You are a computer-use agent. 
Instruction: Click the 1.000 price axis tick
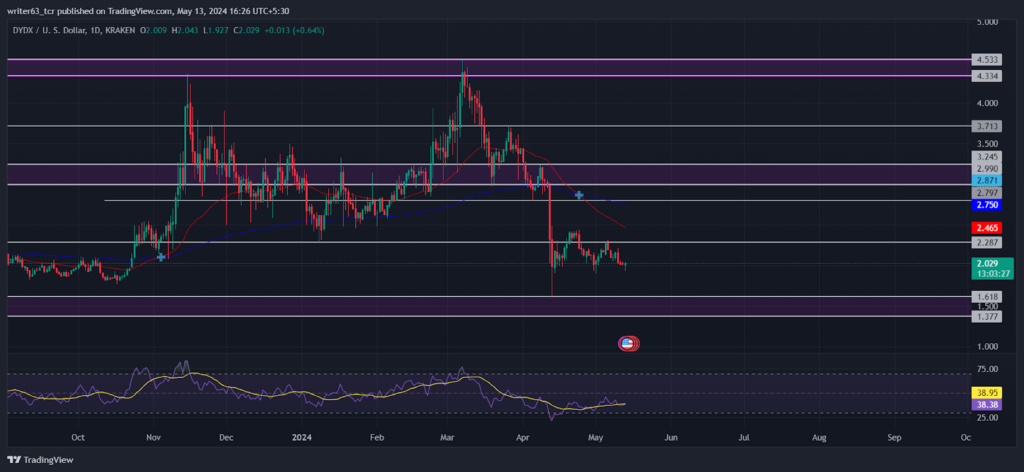[x=987, y=347]
